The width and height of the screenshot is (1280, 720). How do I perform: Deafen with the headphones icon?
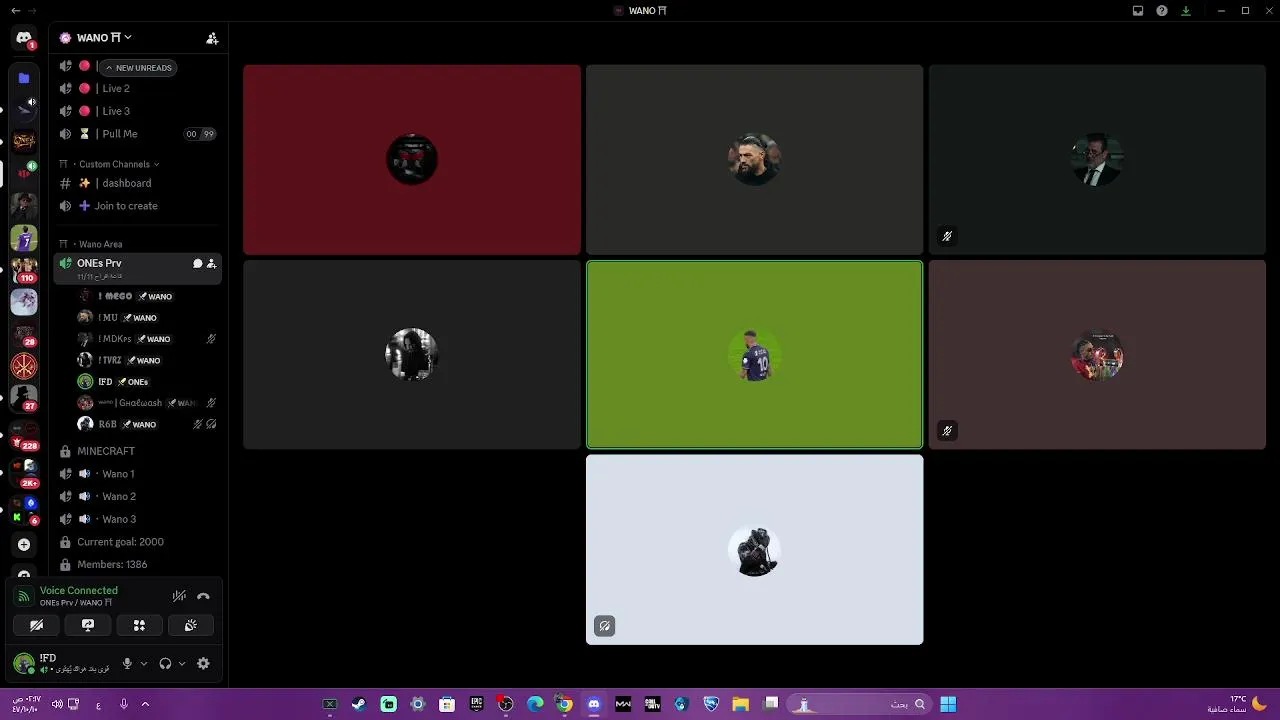(x=165, y=663)
